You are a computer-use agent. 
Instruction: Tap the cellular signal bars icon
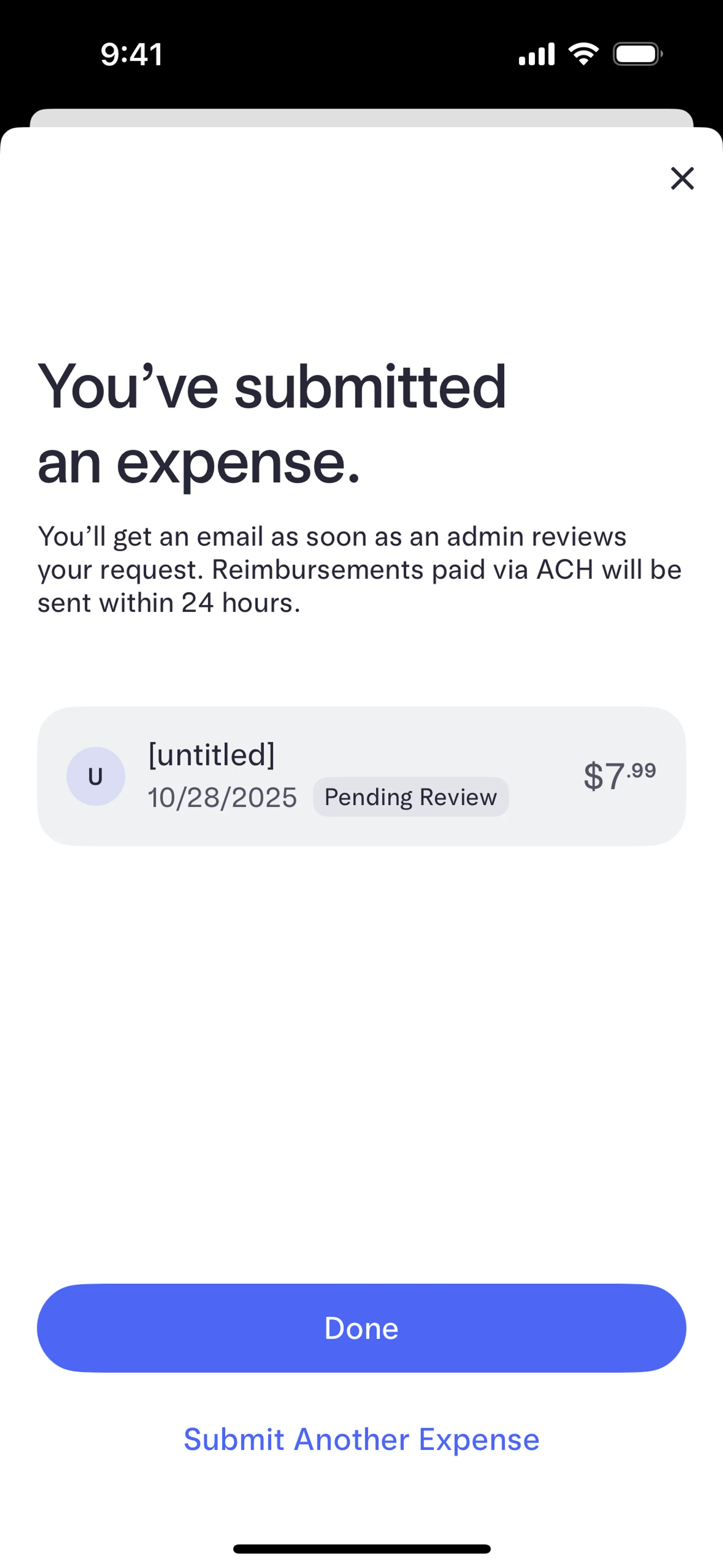click(536, 54)
